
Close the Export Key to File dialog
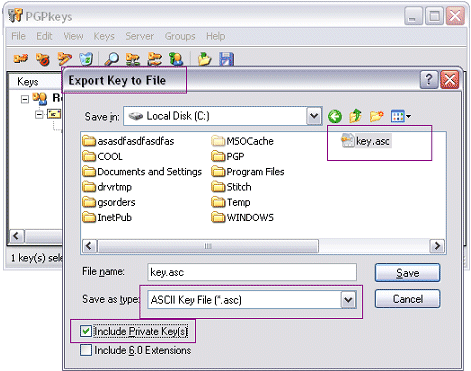click(450, 80)
